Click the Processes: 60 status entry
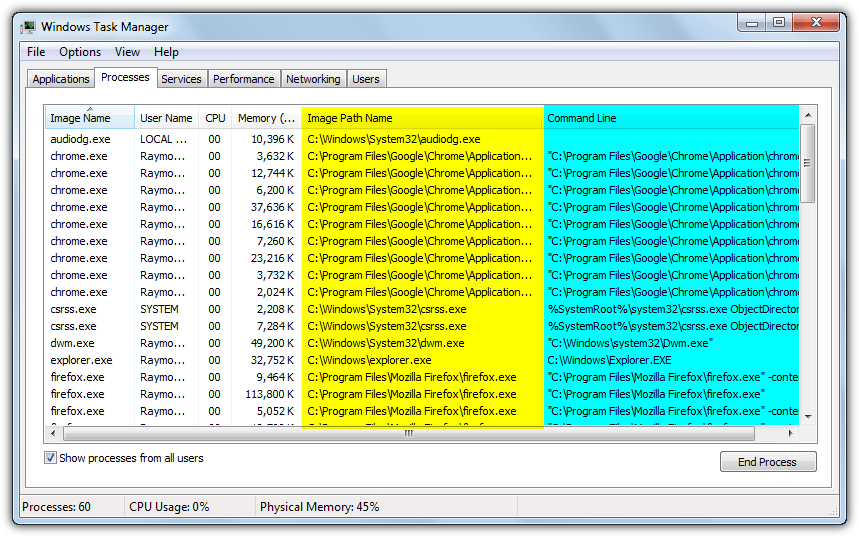This screenshot has width=859, height=536. (56, 507)
